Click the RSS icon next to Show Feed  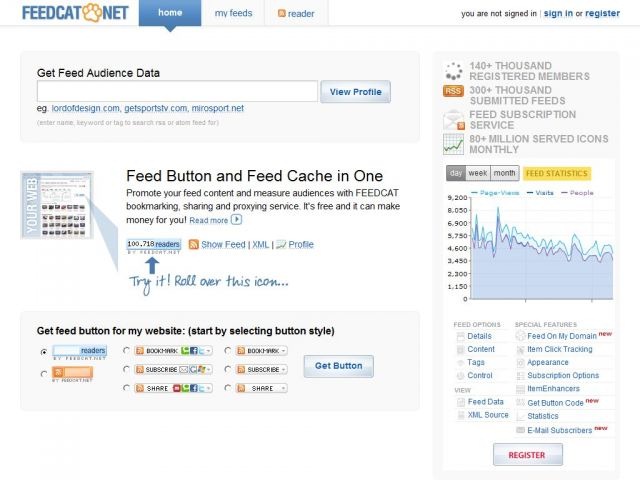click(x=193, y=244)
